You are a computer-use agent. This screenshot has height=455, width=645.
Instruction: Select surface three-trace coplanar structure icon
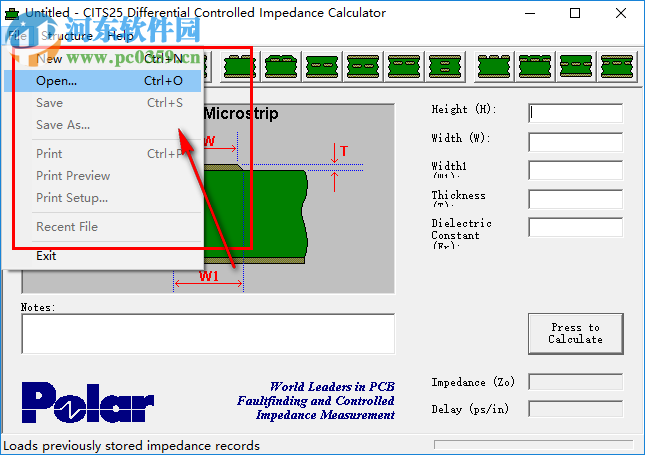(x=494, y=67)
